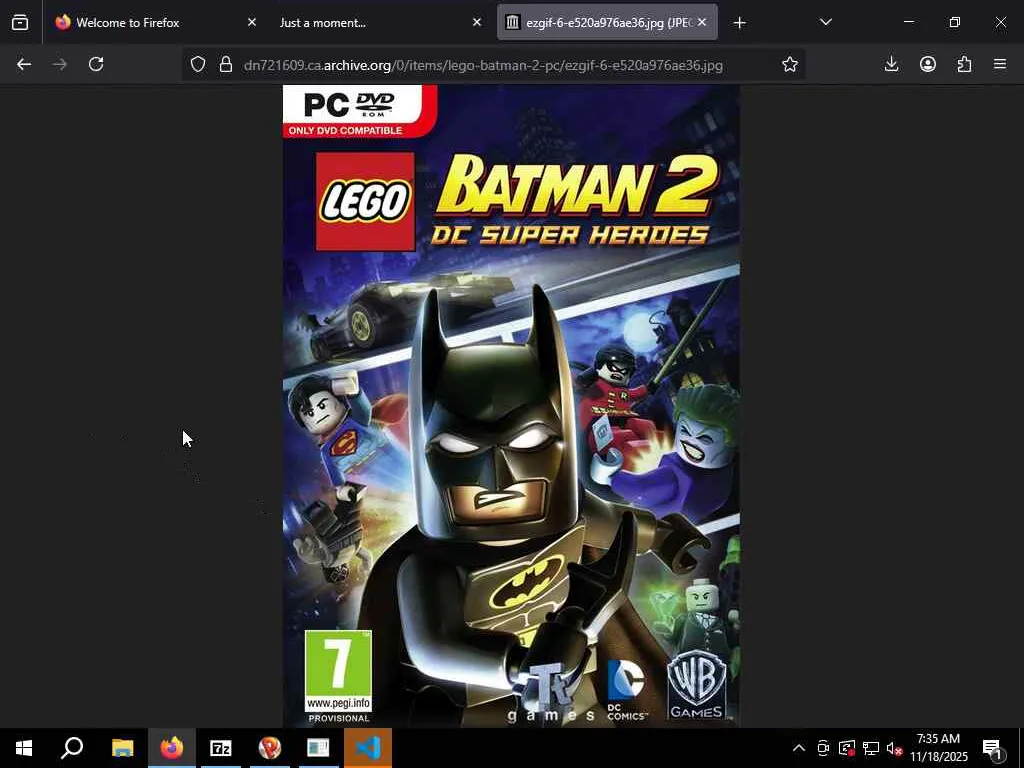Click the Meet Now tray icon
The image size is (1024, 768).
pos(823,748)
